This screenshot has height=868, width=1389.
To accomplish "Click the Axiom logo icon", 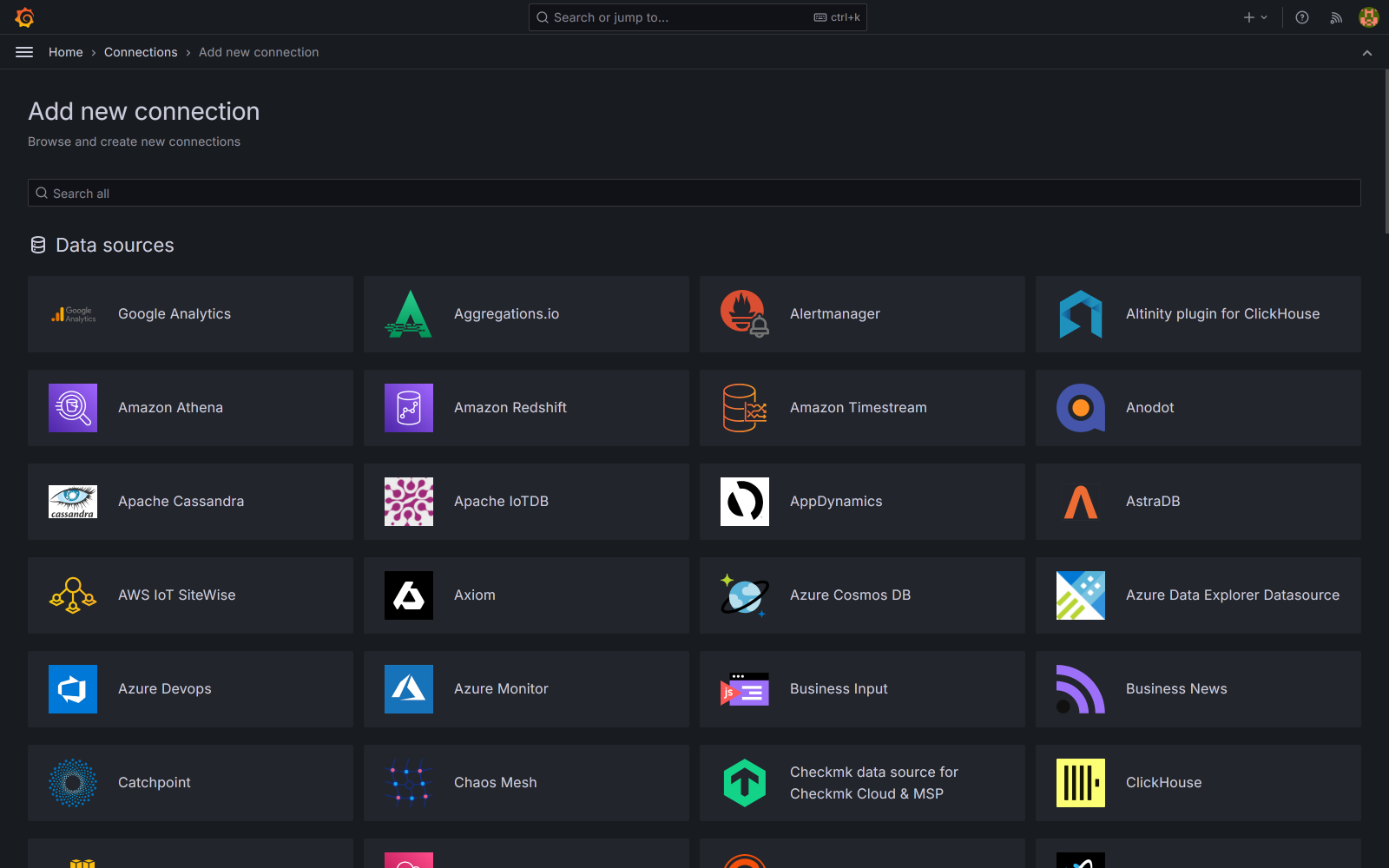I will click(409, 595).
